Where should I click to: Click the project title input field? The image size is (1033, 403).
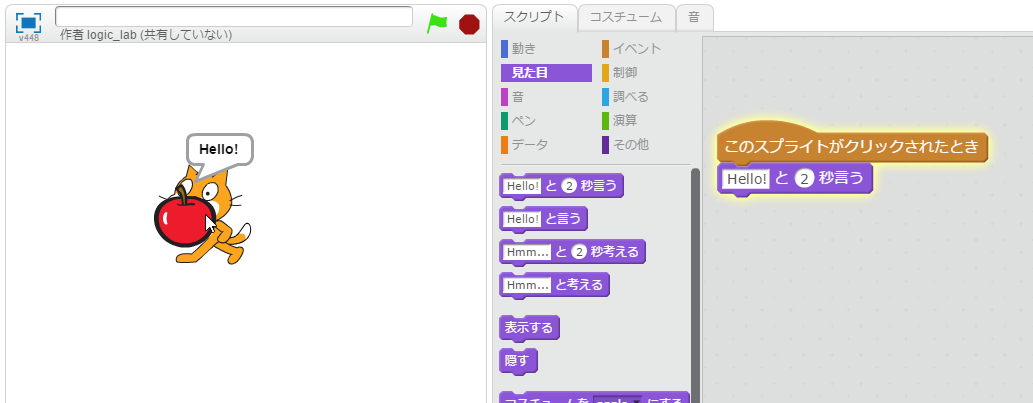tap(234, 16)
